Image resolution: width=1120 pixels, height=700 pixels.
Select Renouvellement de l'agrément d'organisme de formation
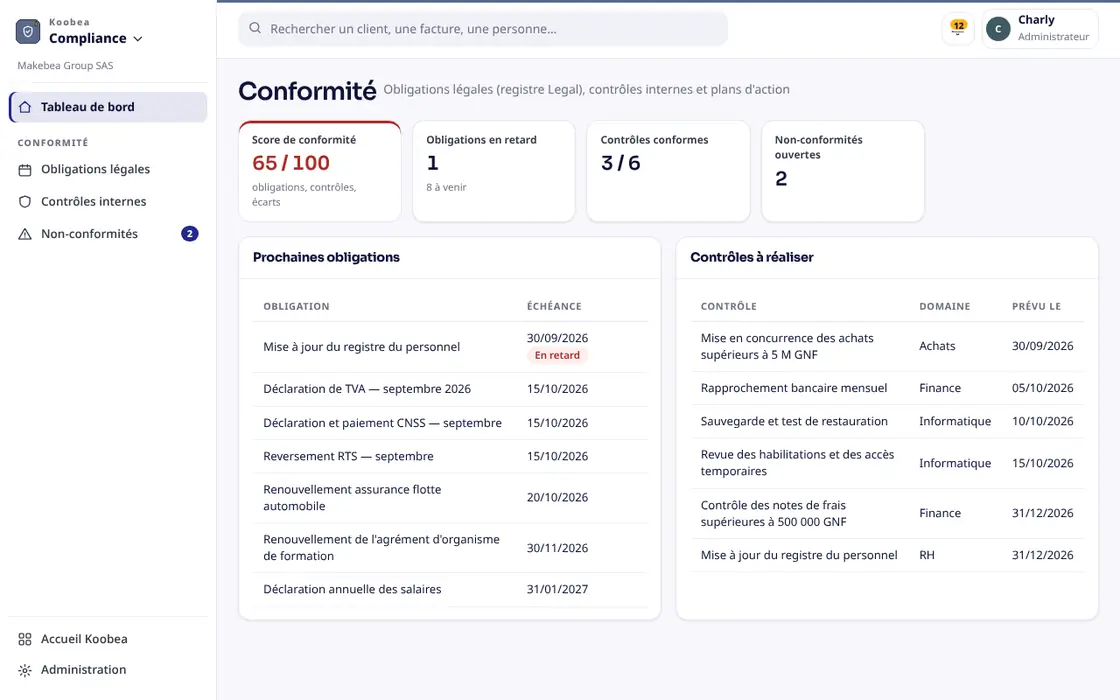tap(450, 548)
